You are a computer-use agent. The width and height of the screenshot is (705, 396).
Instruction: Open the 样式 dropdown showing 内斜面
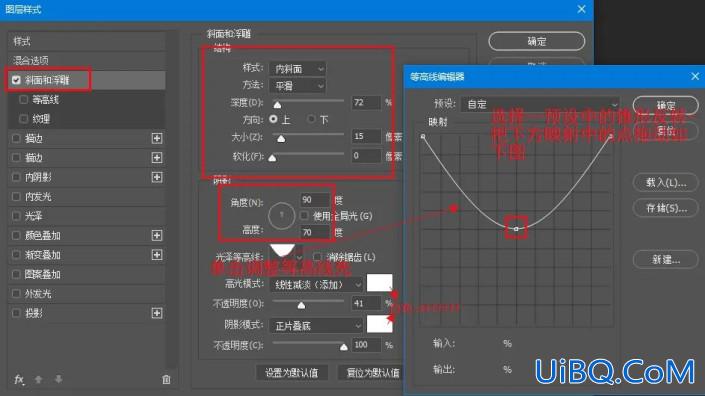(x=297, y=69)
